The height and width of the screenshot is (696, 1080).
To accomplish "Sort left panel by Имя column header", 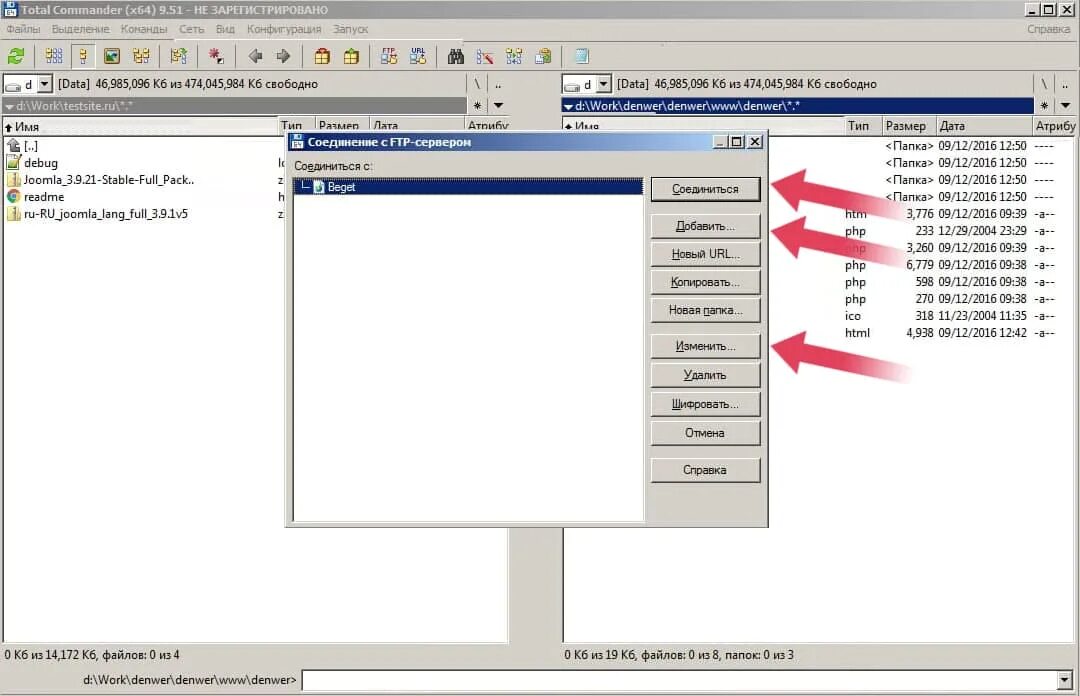I will [140, 126].
